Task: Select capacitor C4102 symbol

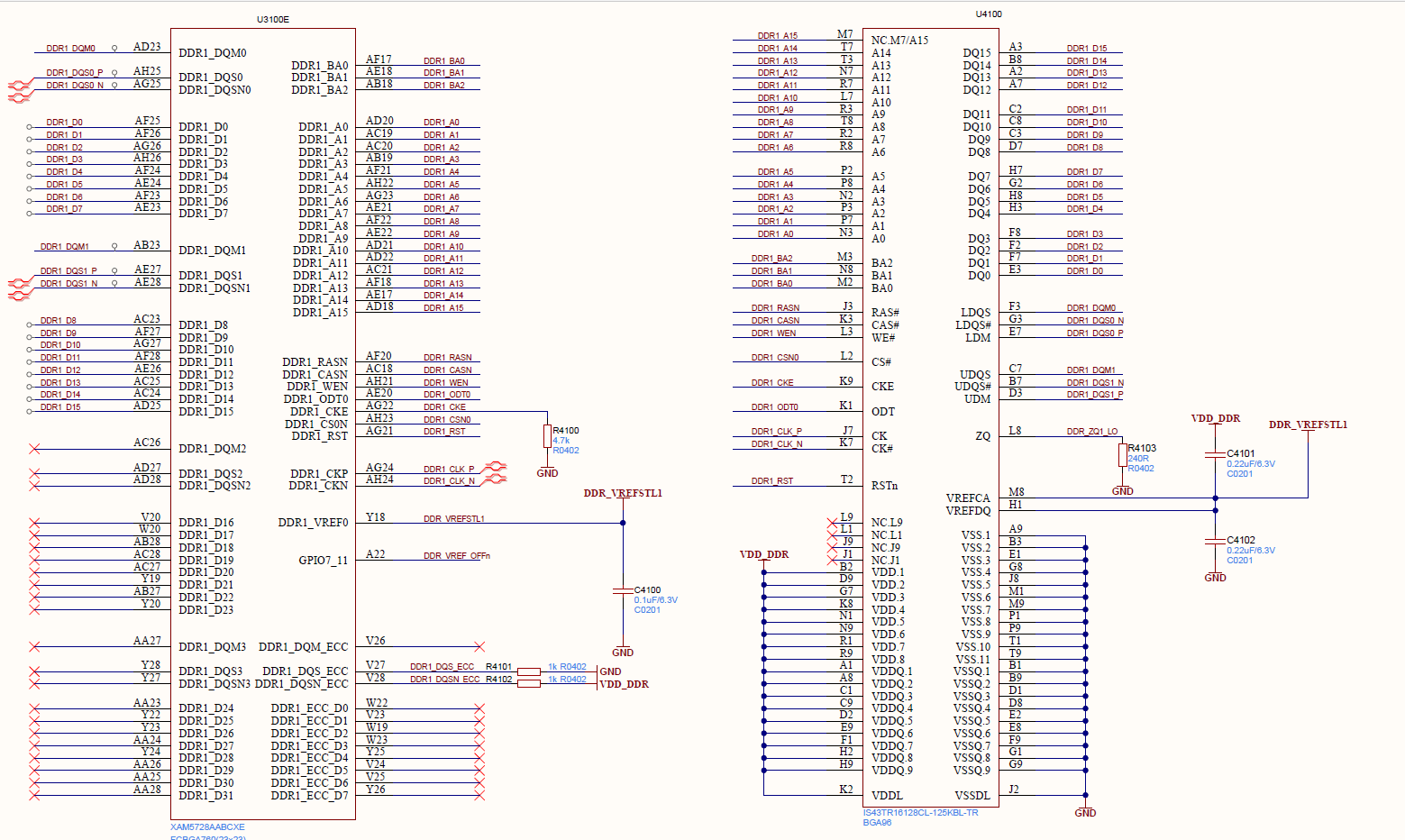Action: (1215, 540)
